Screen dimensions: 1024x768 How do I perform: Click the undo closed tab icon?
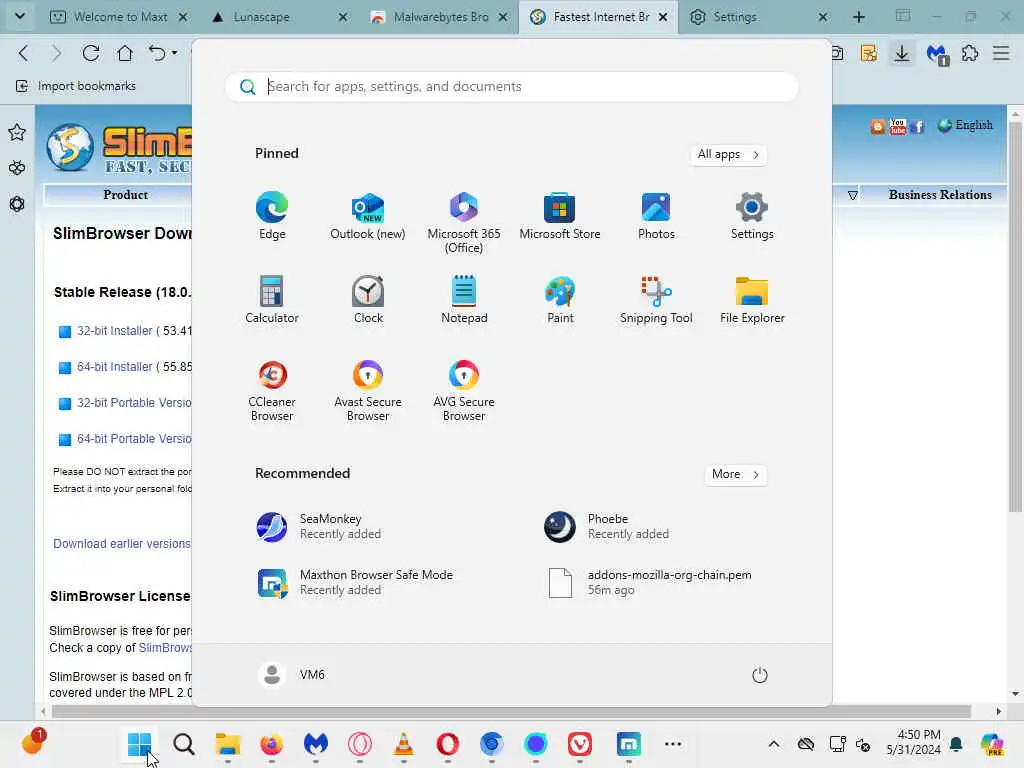click(x=157, y=53)
